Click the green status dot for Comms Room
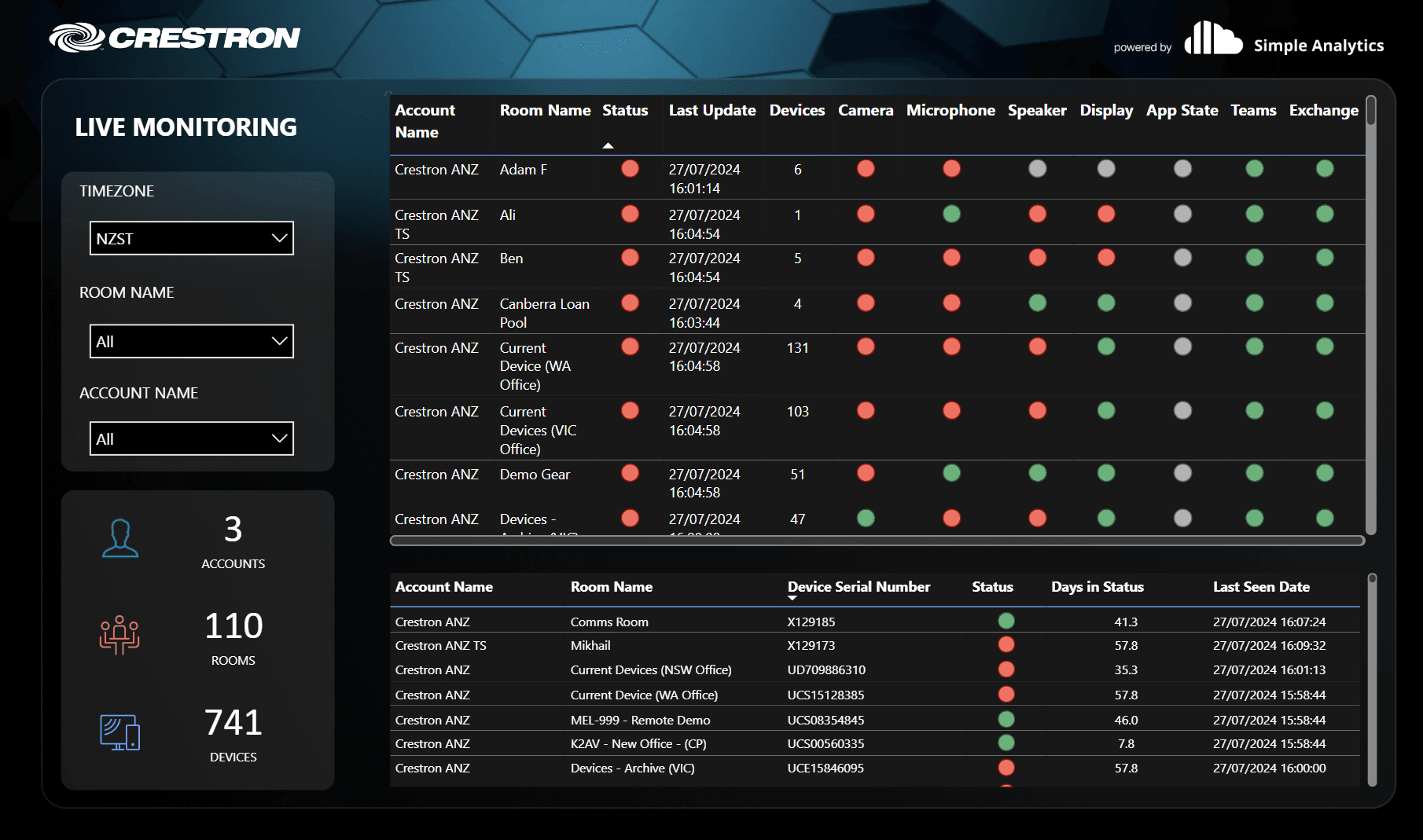 coord(1006,621)
